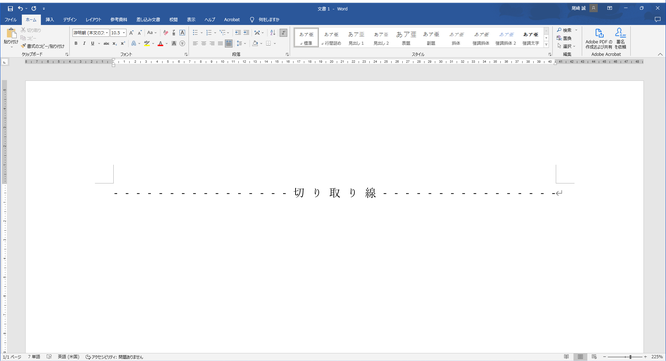Screen dimensions: 666x361
Task: Apply the yellow text highlight color
Action: [147, 43]
